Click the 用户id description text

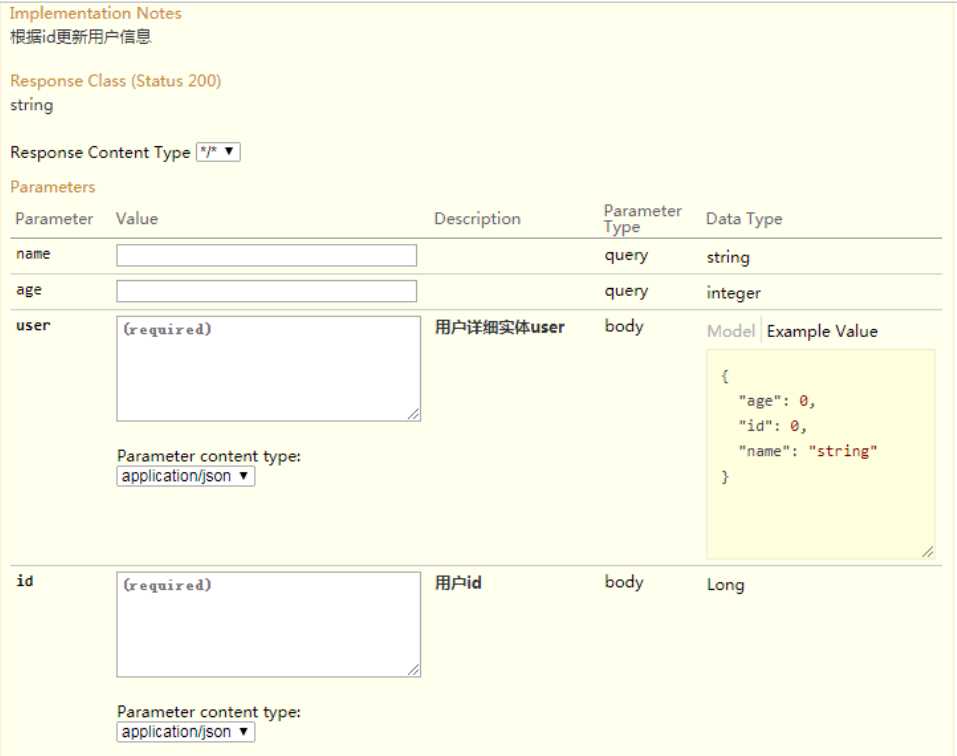coord(458,583)
